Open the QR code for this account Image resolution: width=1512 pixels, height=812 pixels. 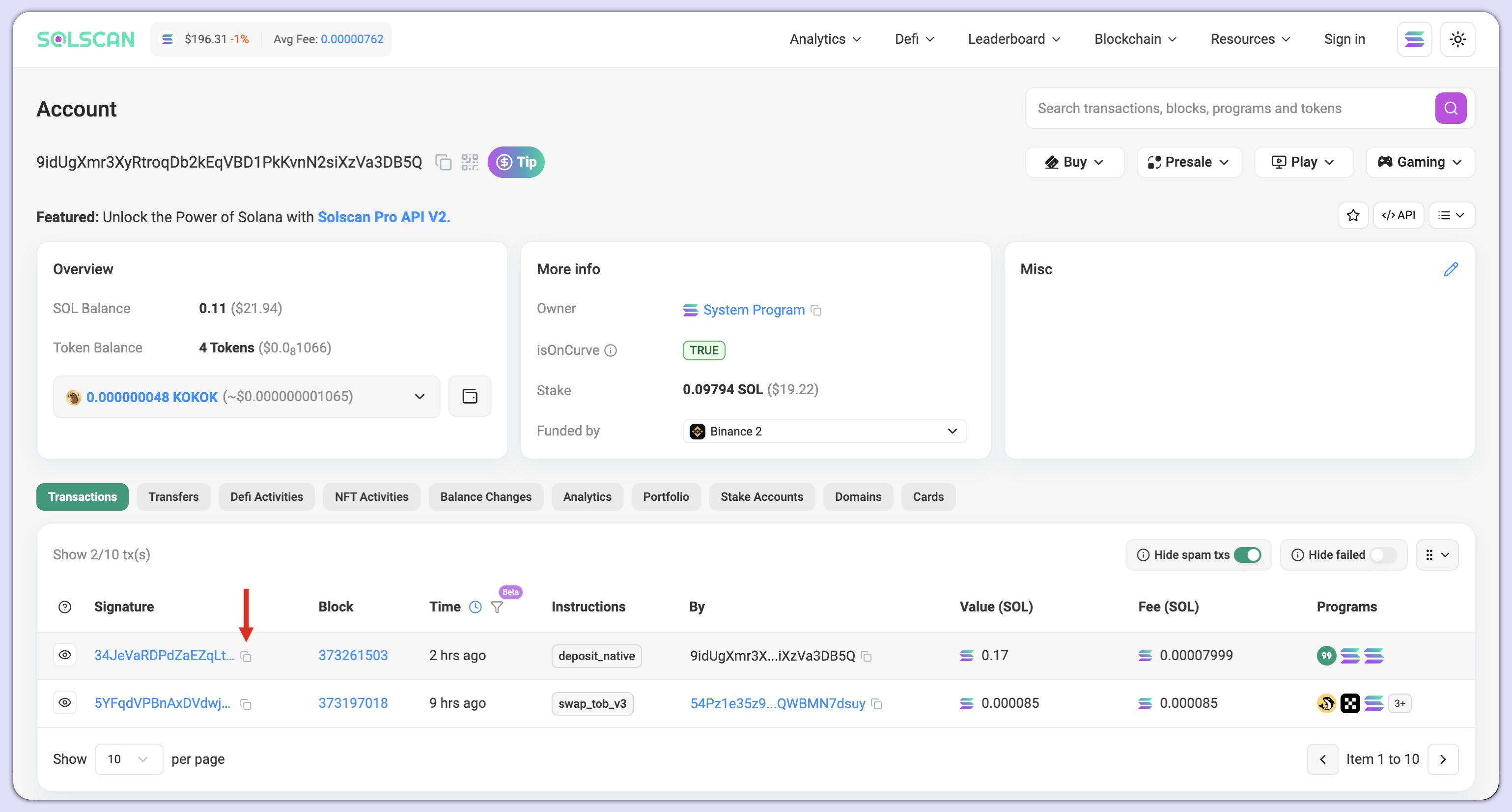(470, 162)
